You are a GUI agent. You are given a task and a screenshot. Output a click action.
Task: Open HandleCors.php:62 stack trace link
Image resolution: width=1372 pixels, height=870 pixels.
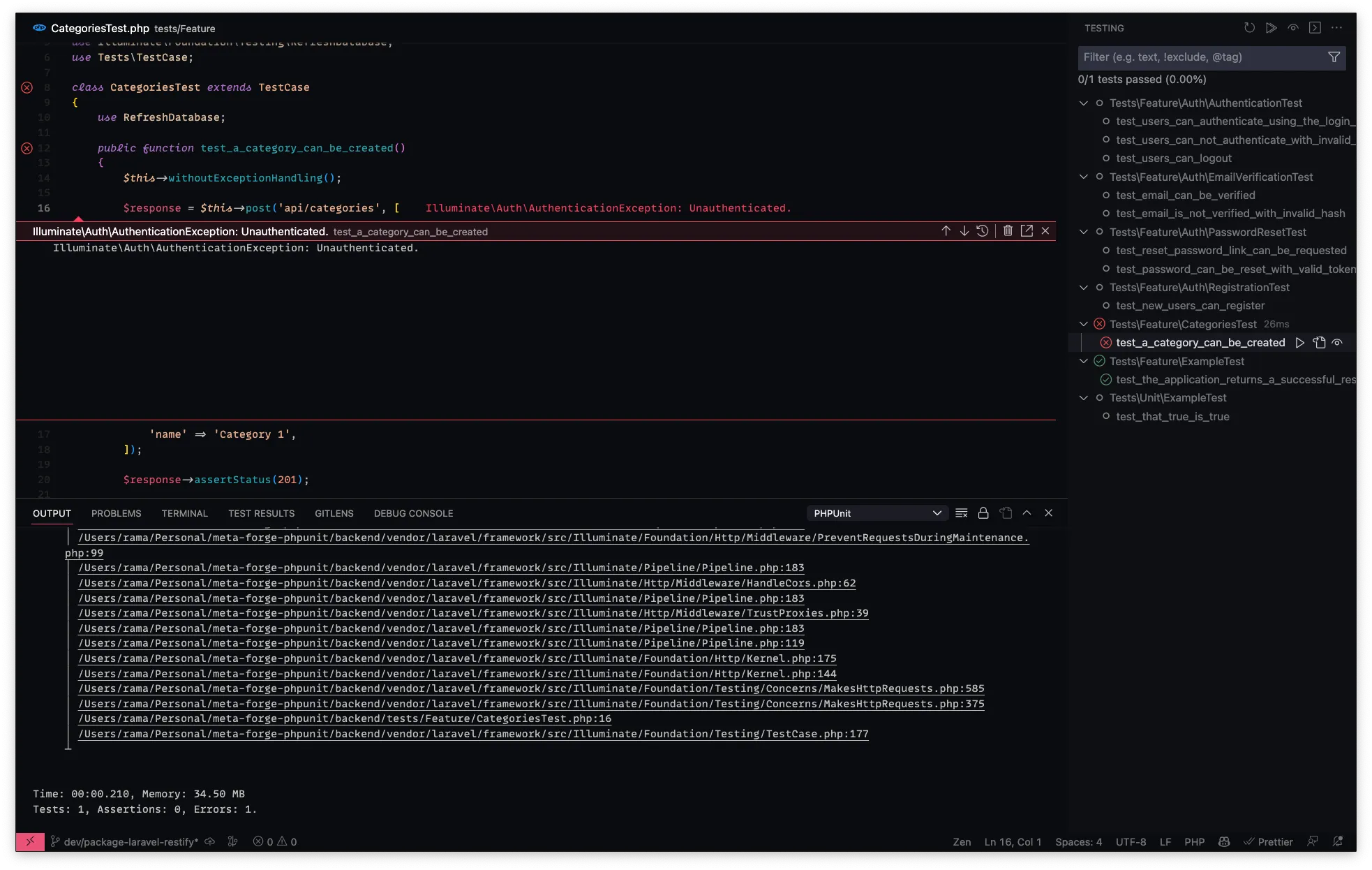point(467,583)
